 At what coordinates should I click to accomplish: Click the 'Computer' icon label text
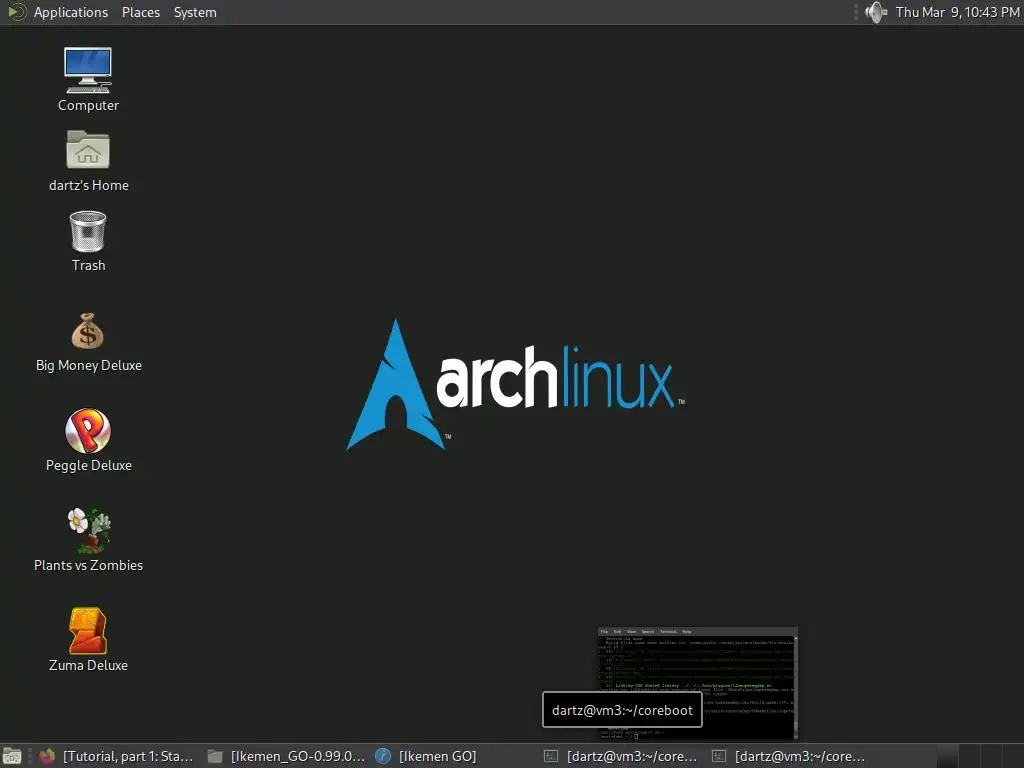[88, 105]
